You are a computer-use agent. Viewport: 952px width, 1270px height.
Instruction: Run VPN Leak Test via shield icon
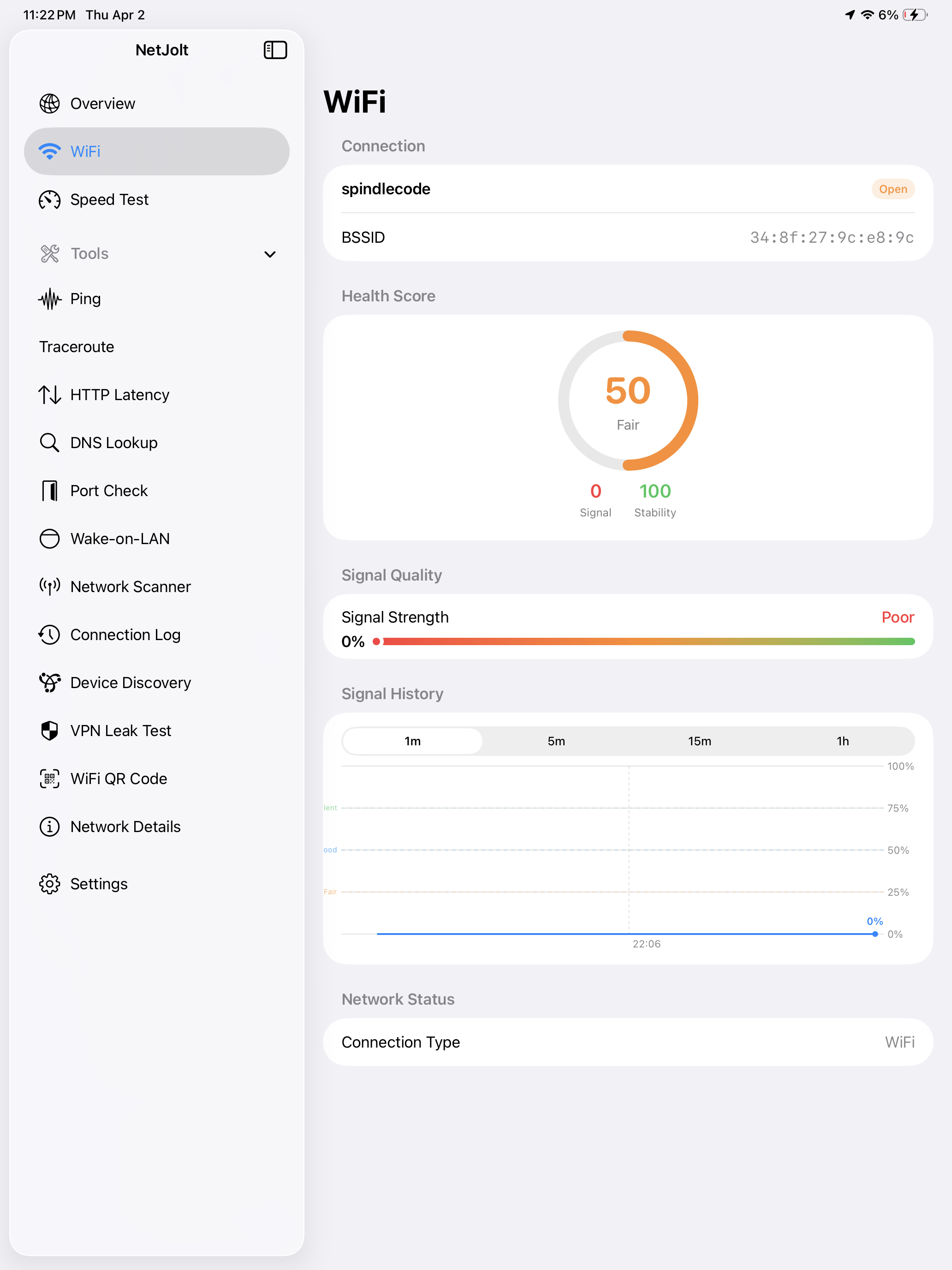(49, 731)
